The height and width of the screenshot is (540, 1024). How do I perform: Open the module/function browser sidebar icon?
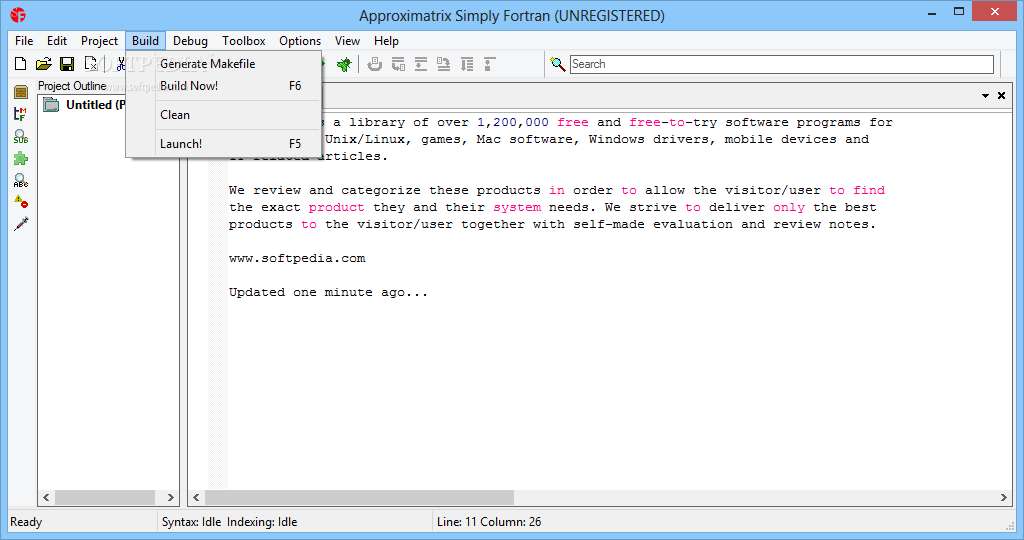(21, 114)
